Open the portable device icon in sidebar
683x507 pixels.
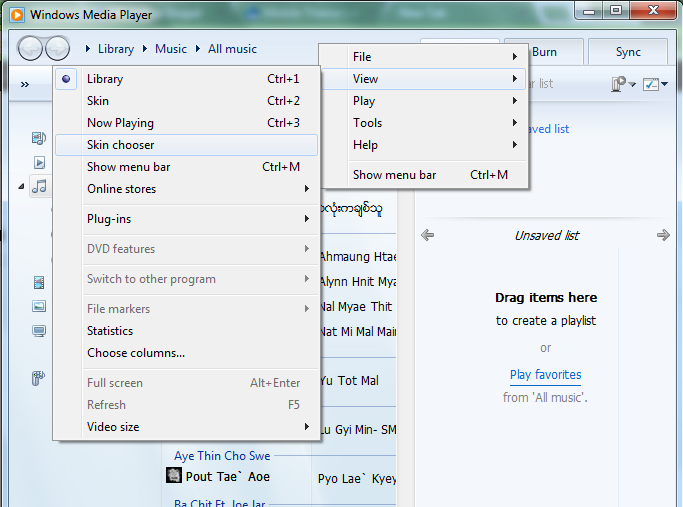(38, 378)
